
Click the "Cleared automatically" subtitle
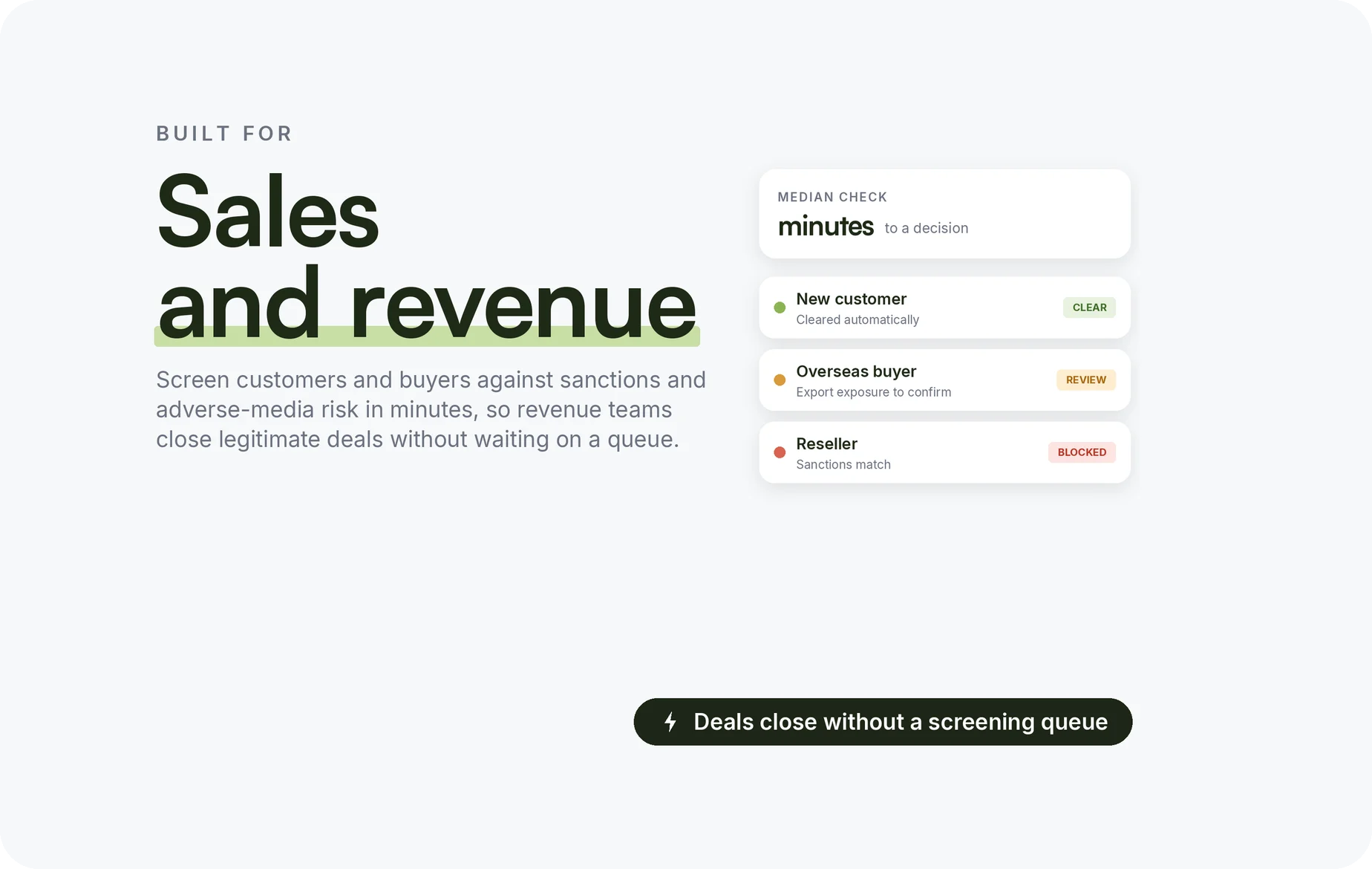pyautogui.click(x=857, y=319)
